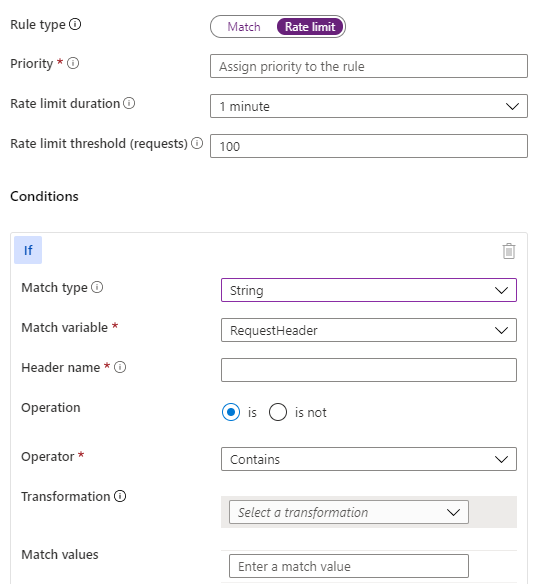Choose the "is not" operation radio button

[278, 412]
